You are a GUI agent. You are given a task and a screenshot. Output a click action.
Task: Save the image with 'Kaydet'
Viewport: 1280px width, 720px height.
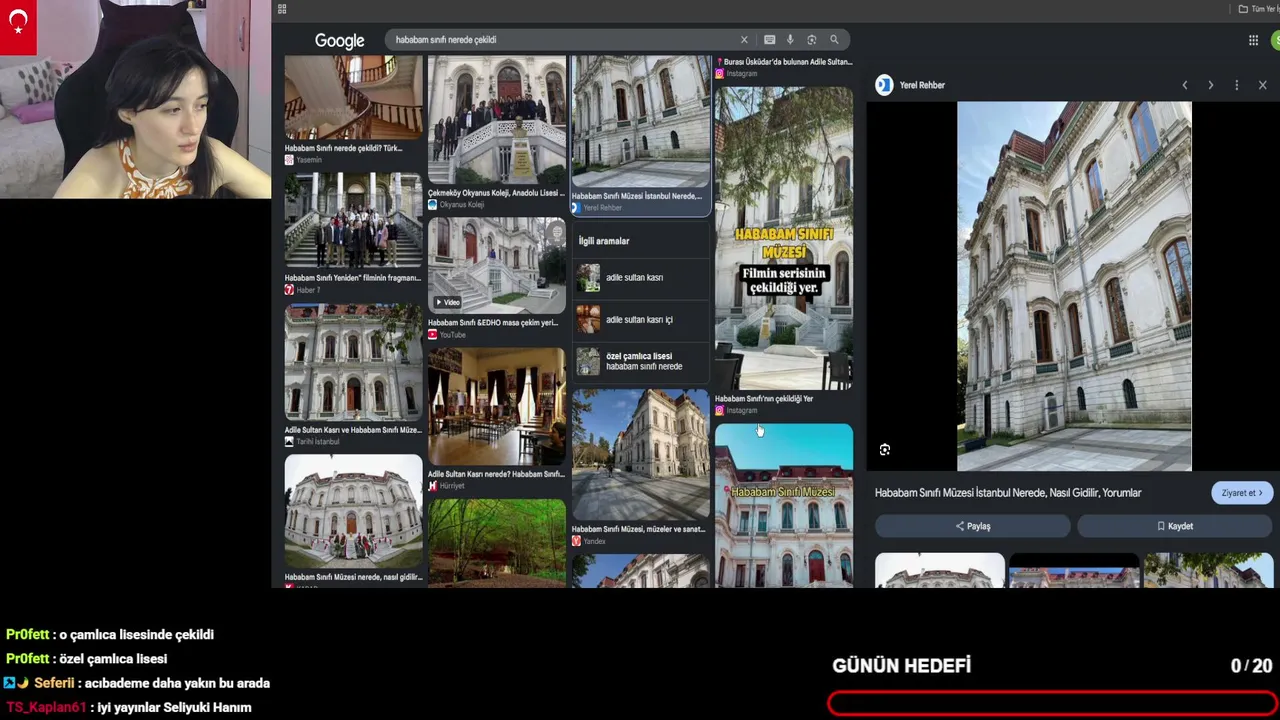1175,526
